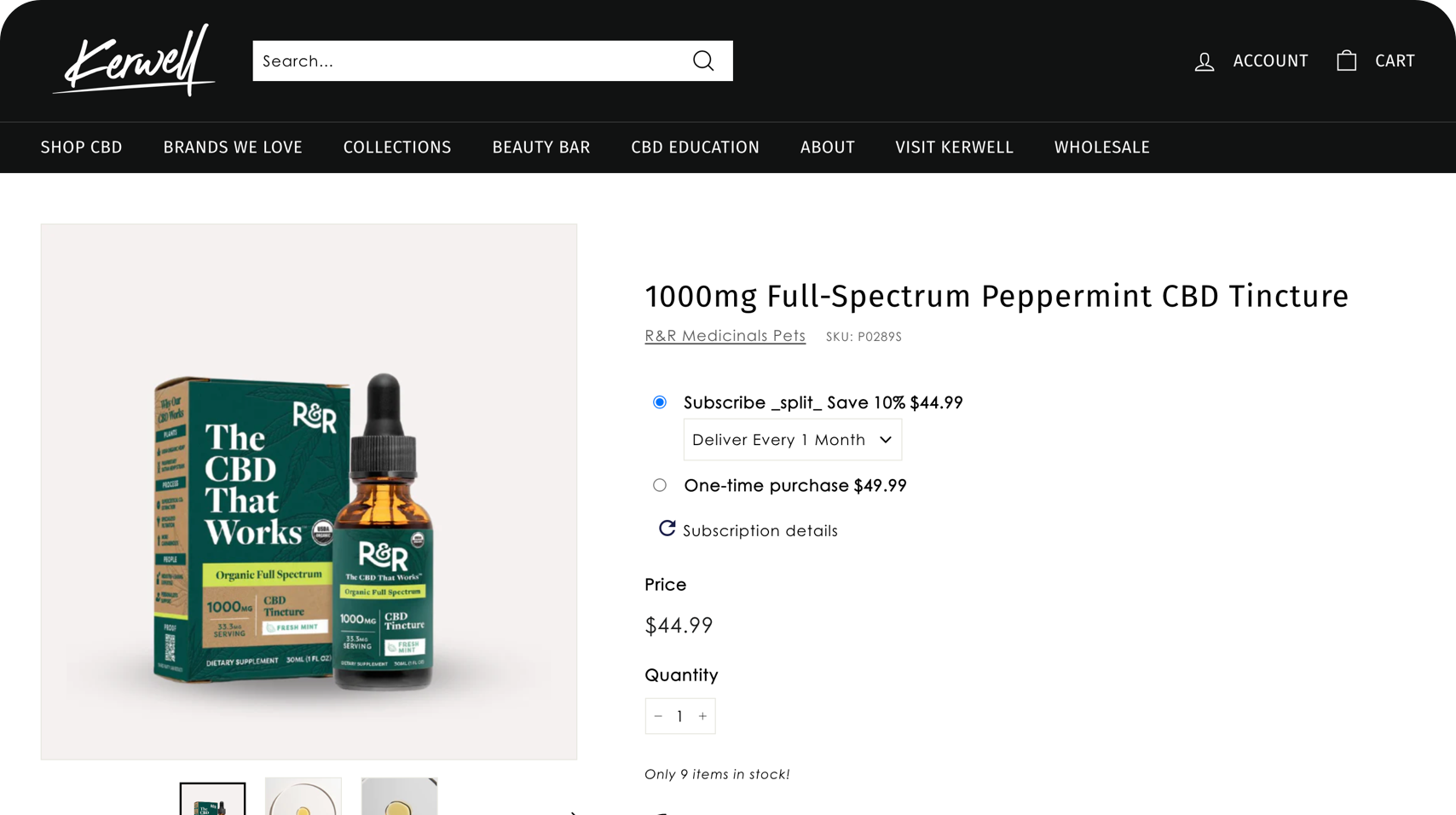Click the Kerwell logo
The height and width of the screenshot is (815, 1456).
[134, 61]
